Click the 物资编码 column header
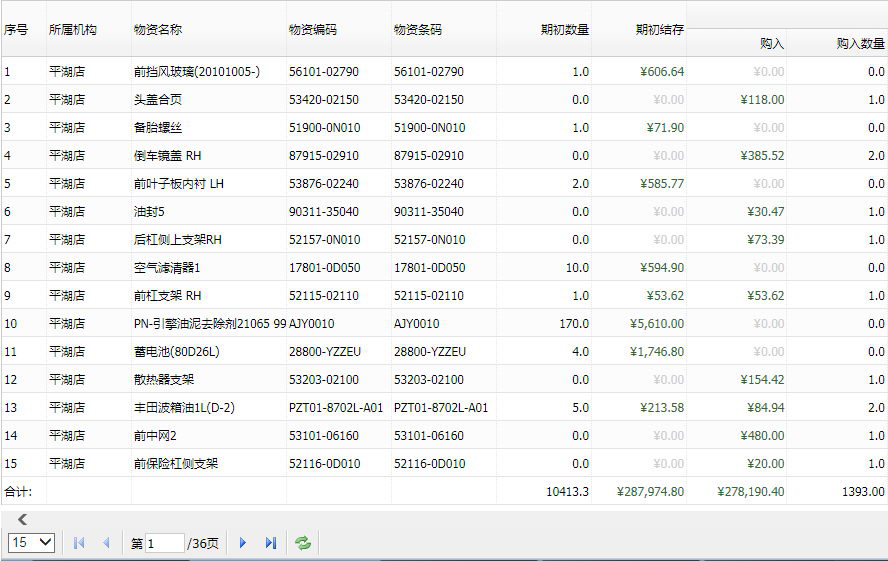 click(313, 30)
